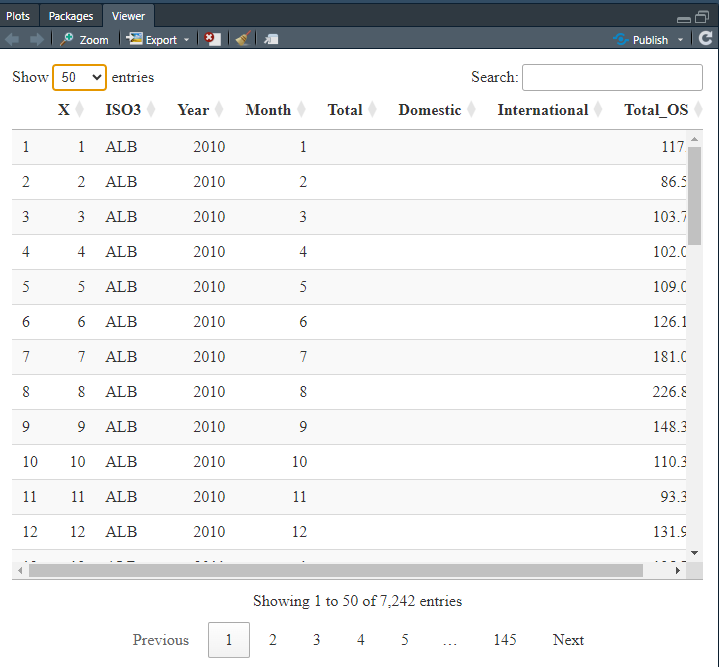Screen dimensions: 719x667
Task: Go to pagination page 2
Action: coord(273,640)
